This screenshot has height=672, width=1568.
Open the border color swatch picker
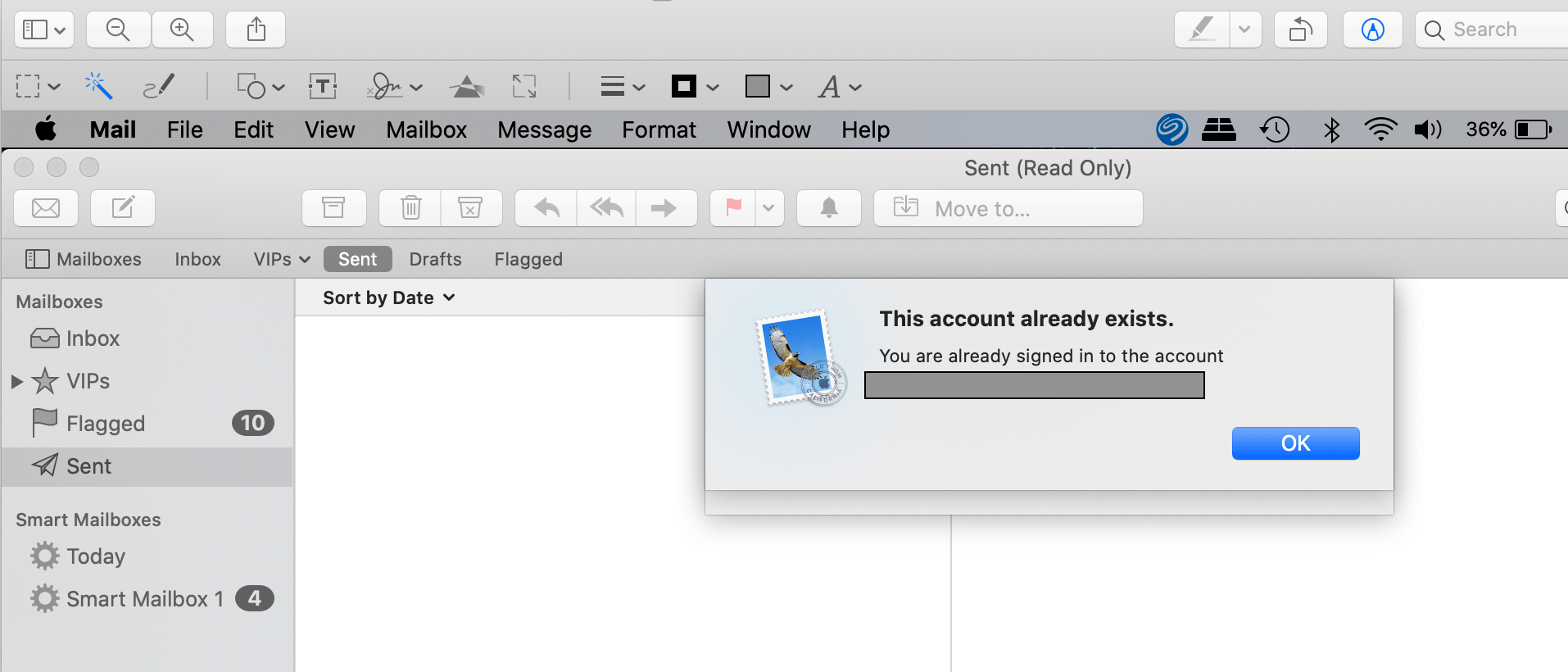click(695, 86)
